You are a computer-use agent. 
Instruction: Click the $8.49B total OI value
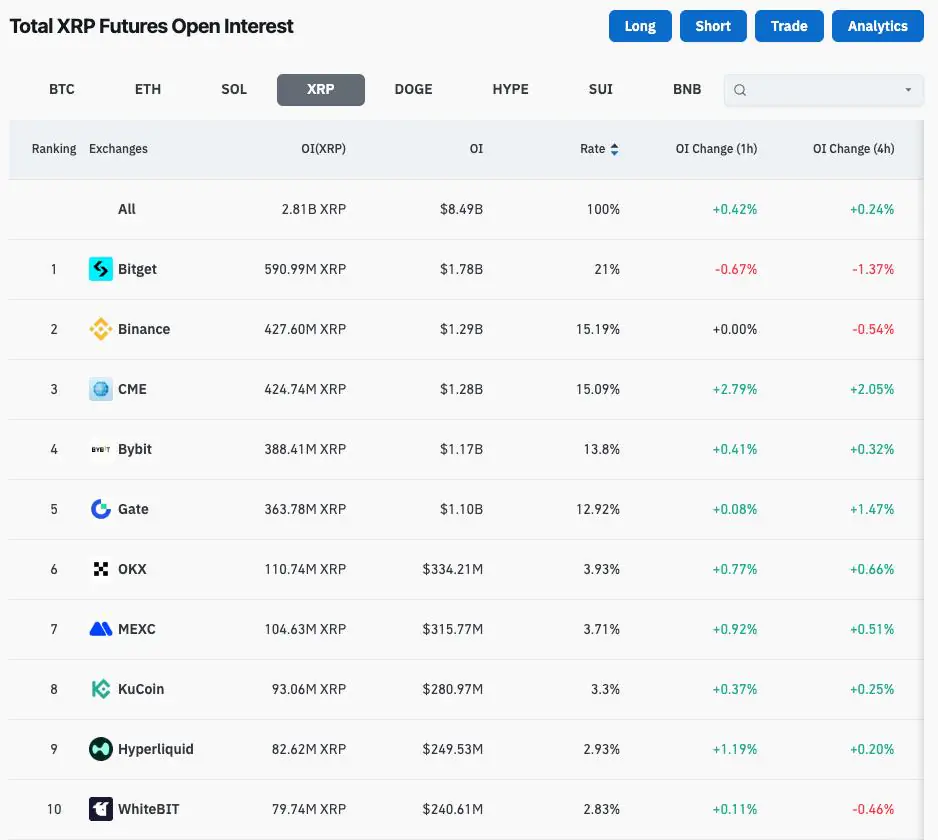coord(461,209)
